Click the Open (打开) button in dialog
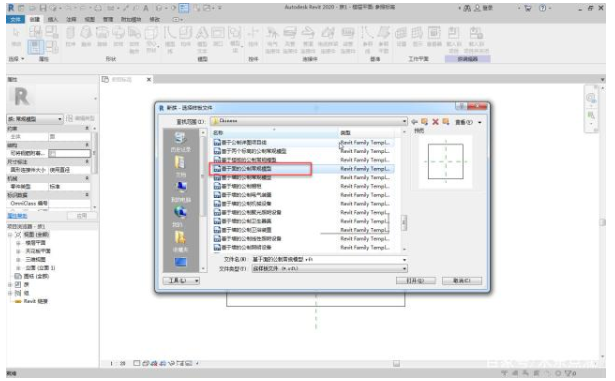This screenshot has width=615, height=381. point(415,281)
